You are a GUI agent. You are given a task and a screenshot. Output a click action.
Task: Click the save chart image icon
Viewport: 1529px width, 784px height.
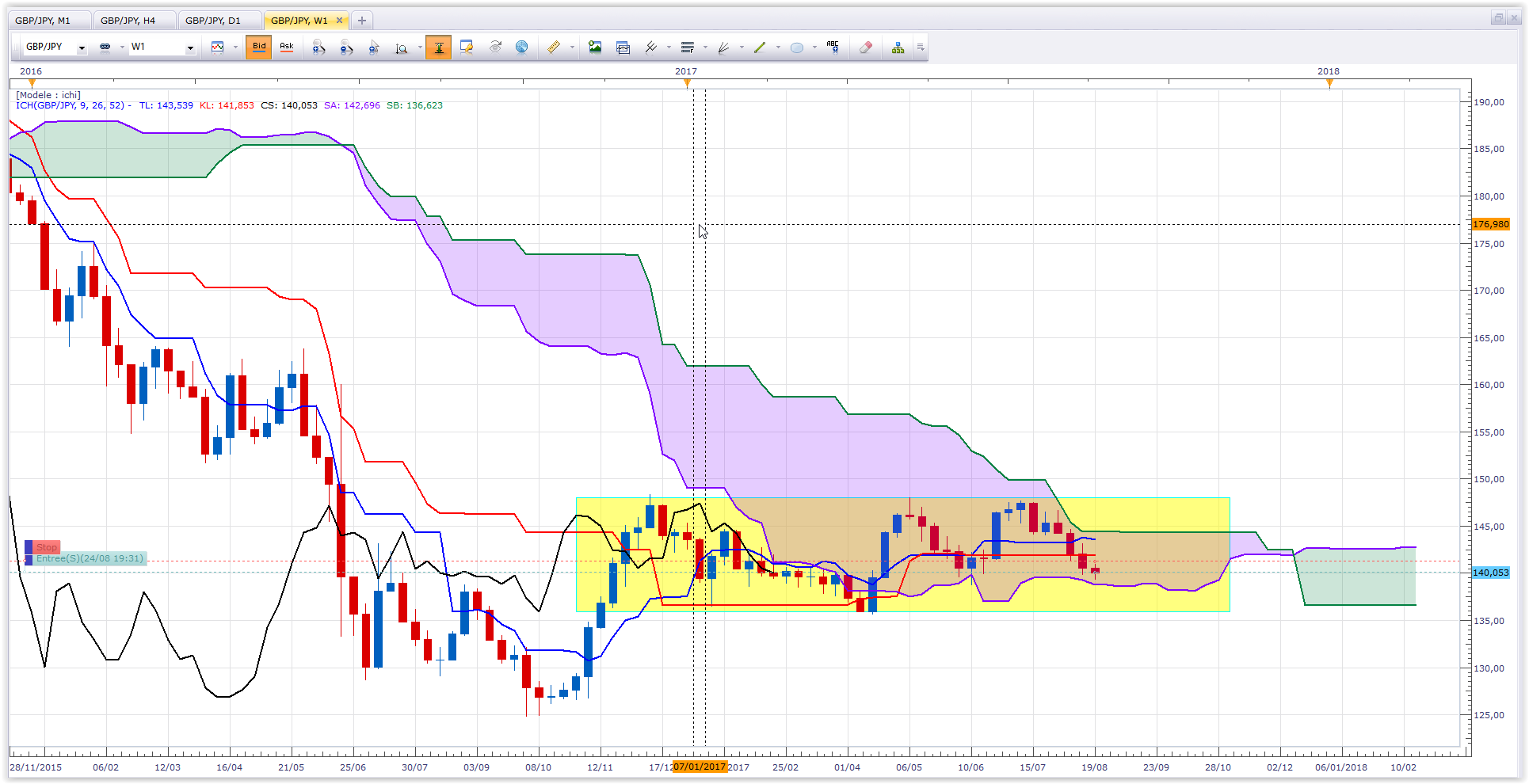click(595, 48)
